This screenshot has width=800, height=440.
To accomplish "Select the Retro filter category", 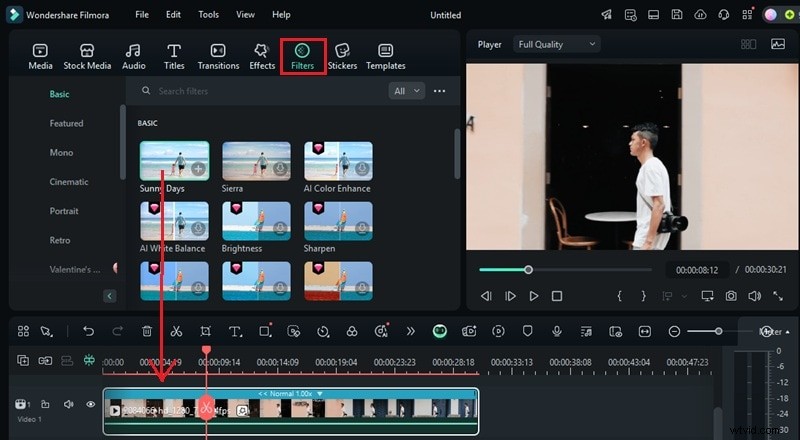I will (x=60, y=240).
